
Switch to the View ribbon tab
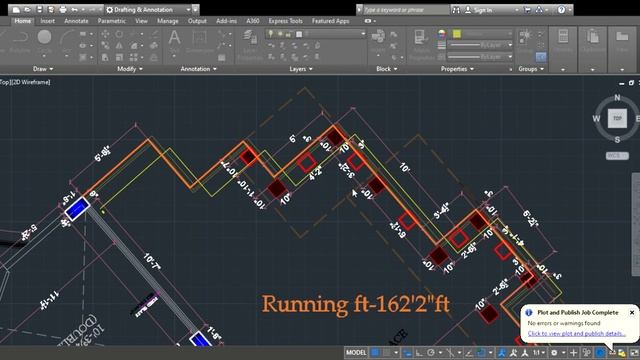click(141, 21)
